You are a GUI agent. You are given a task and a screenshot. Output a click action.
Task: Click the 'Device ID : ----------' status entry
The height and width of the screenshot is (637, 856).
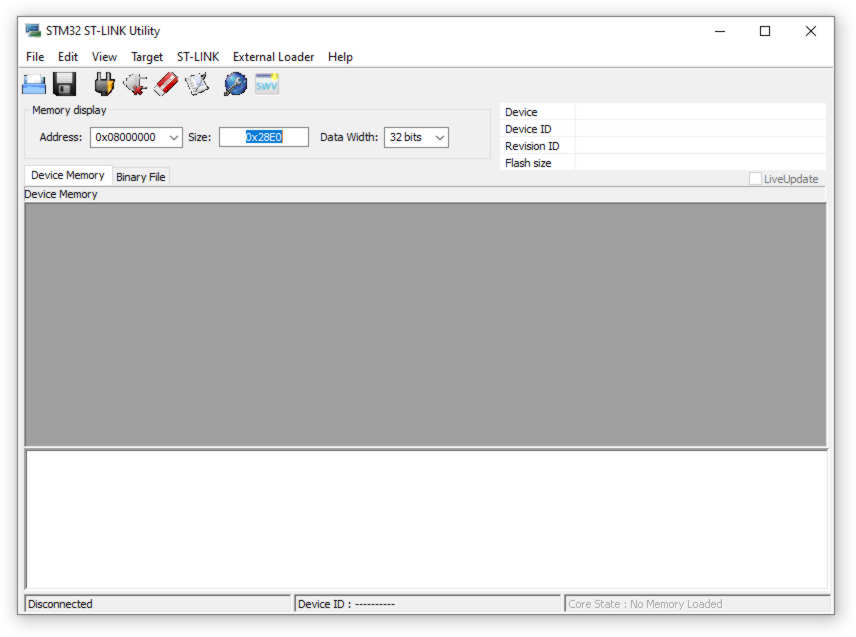[346, 604]
